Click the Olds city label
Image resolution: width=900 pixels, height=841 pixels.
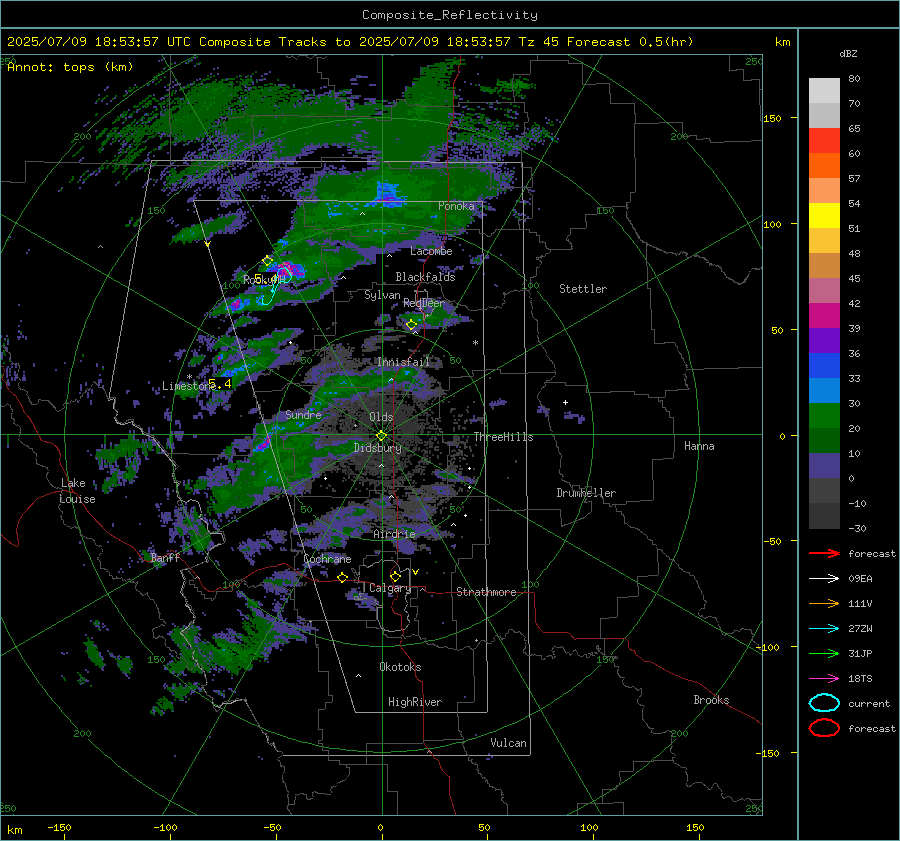(x=381, y=417)
